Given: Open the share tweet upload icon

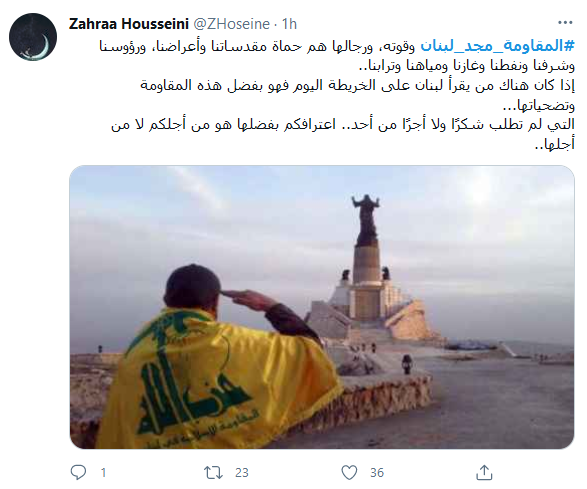Looking at the screenshot, I should (484, 472).
